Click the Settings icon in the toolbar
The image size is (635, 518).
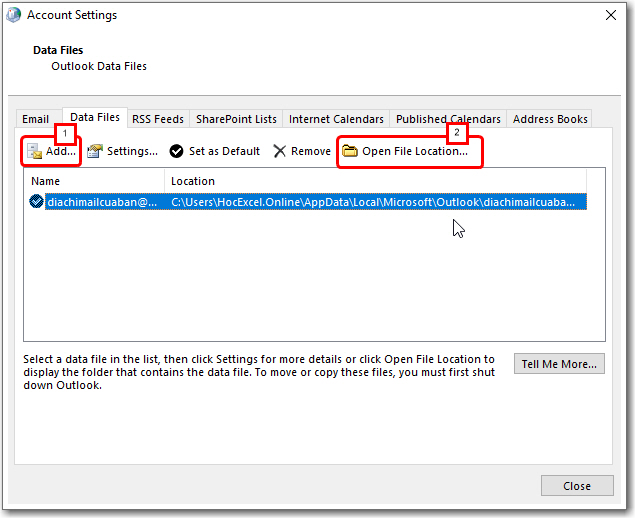click(x=95, y=151)
